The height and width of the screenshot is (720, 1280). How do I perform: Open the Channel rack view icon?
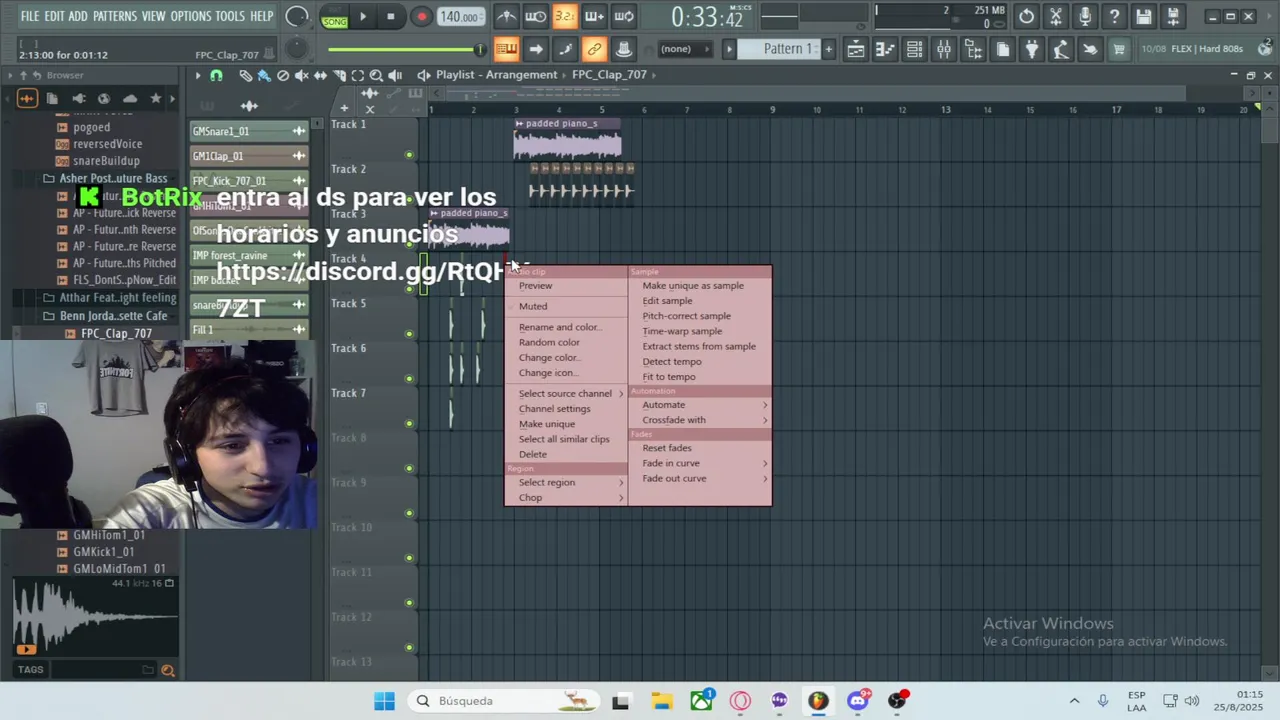[914, 49]
